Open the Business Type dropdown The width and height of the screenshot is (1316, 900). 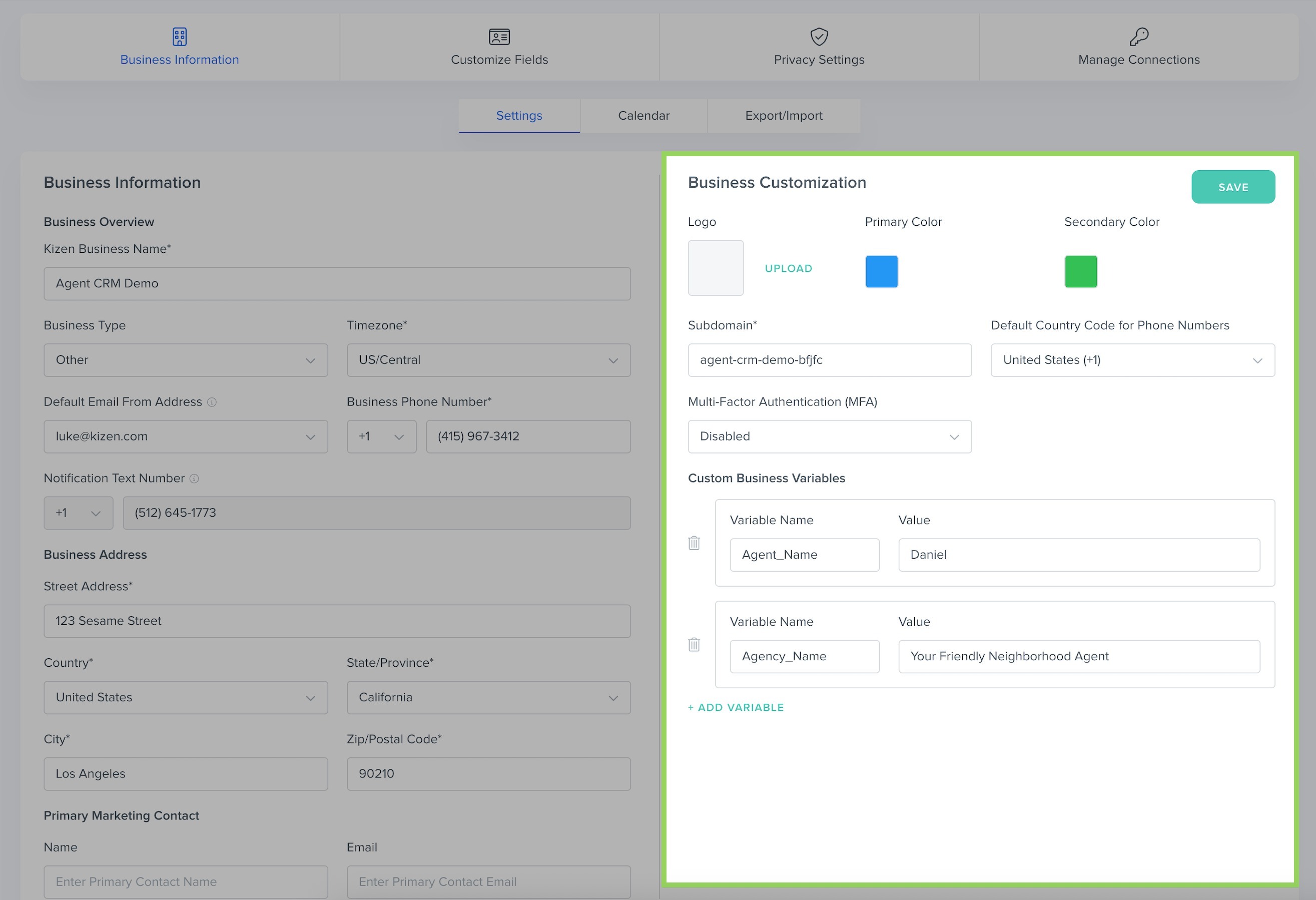[186, 360]
